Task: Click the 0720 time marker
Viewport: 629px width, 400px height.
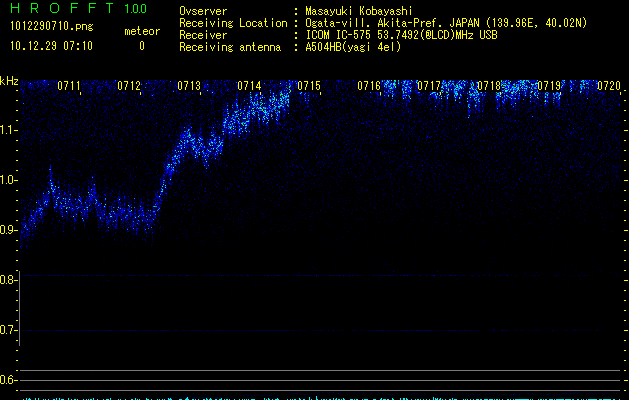Action: point(609,86)
